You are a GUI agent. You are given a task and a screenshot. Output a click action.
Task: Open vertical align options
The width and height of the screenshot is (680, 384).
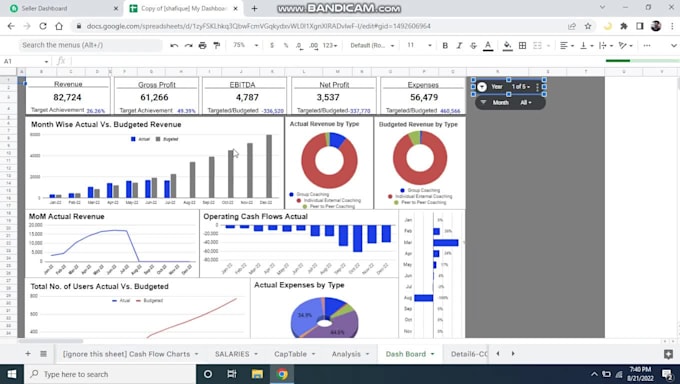(586, 46)
